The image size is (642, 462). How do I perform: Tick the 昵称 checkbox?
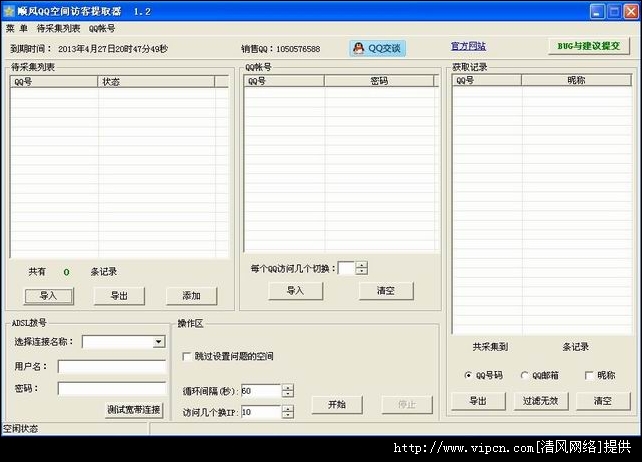589,375
